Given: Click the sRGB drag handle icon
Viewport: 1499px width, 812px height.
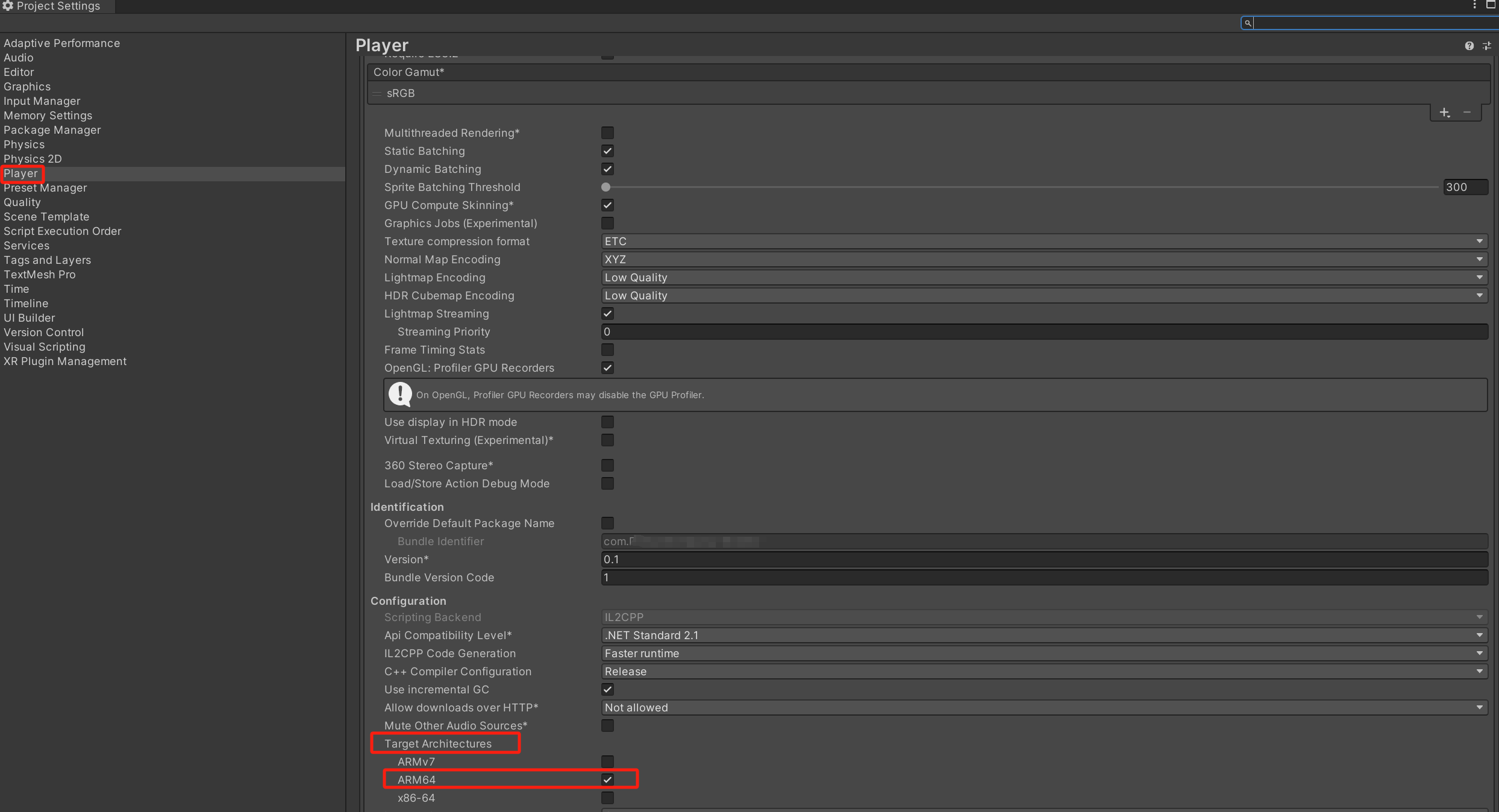Looking at the screenshot, I should click(377, 93).
